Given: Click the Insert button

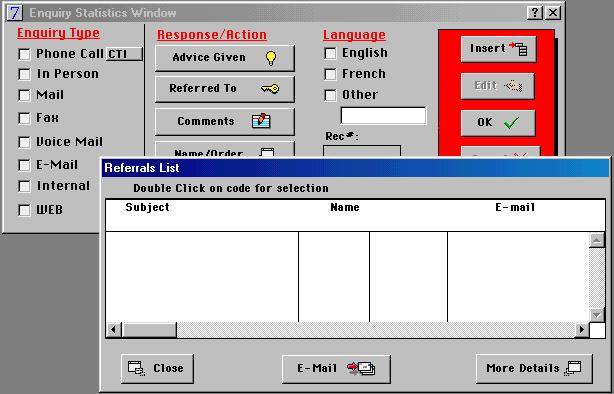Looking at the screenshot, I should point(498,49).
